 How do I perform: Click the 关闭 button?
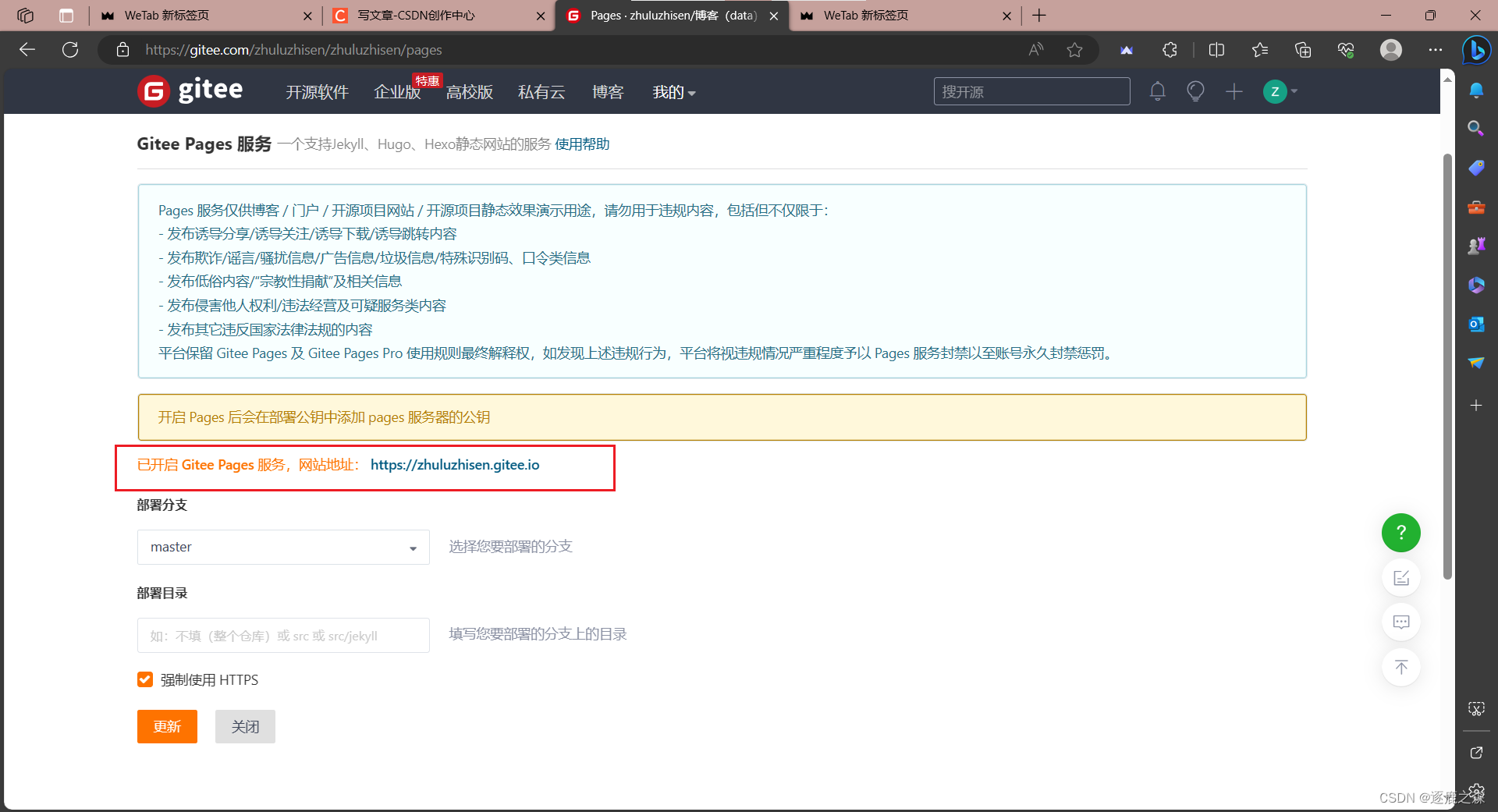coord(245,726)
